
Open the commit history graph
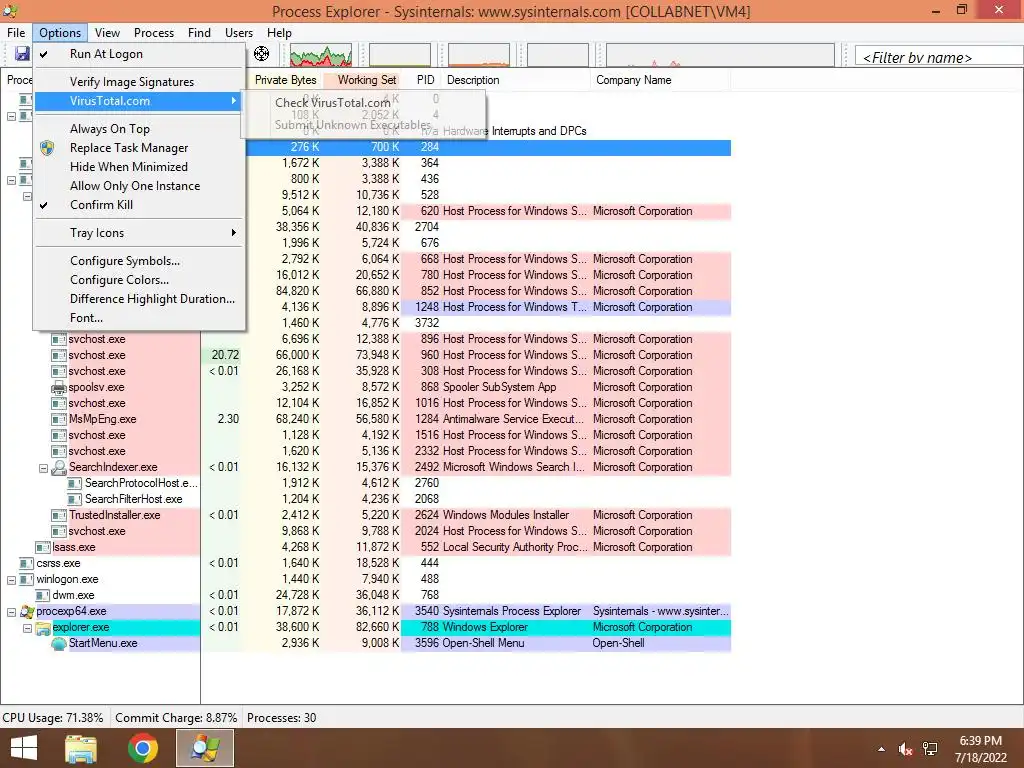(x=400, y=55)
